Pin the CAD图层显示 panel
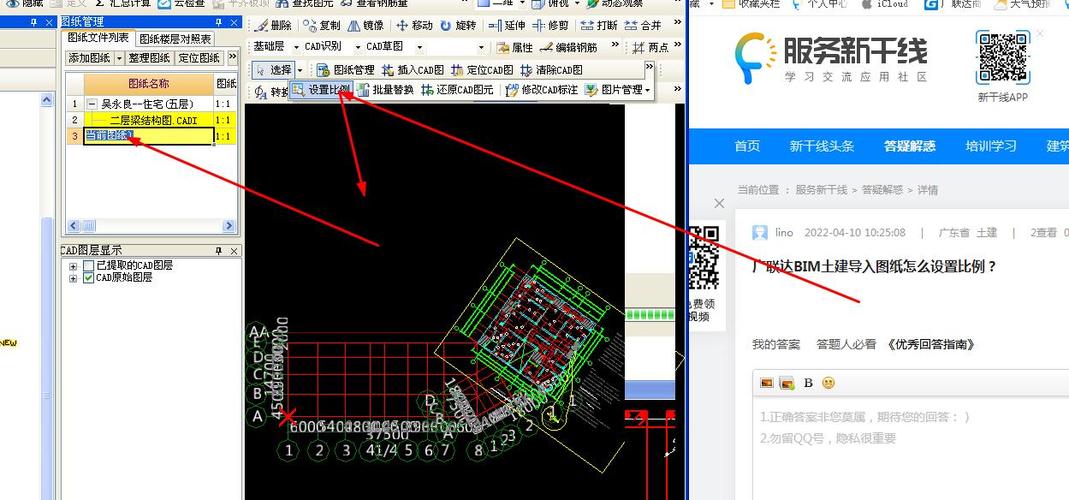This screenshot has width=1069, height=500. [x=219, y=251]
